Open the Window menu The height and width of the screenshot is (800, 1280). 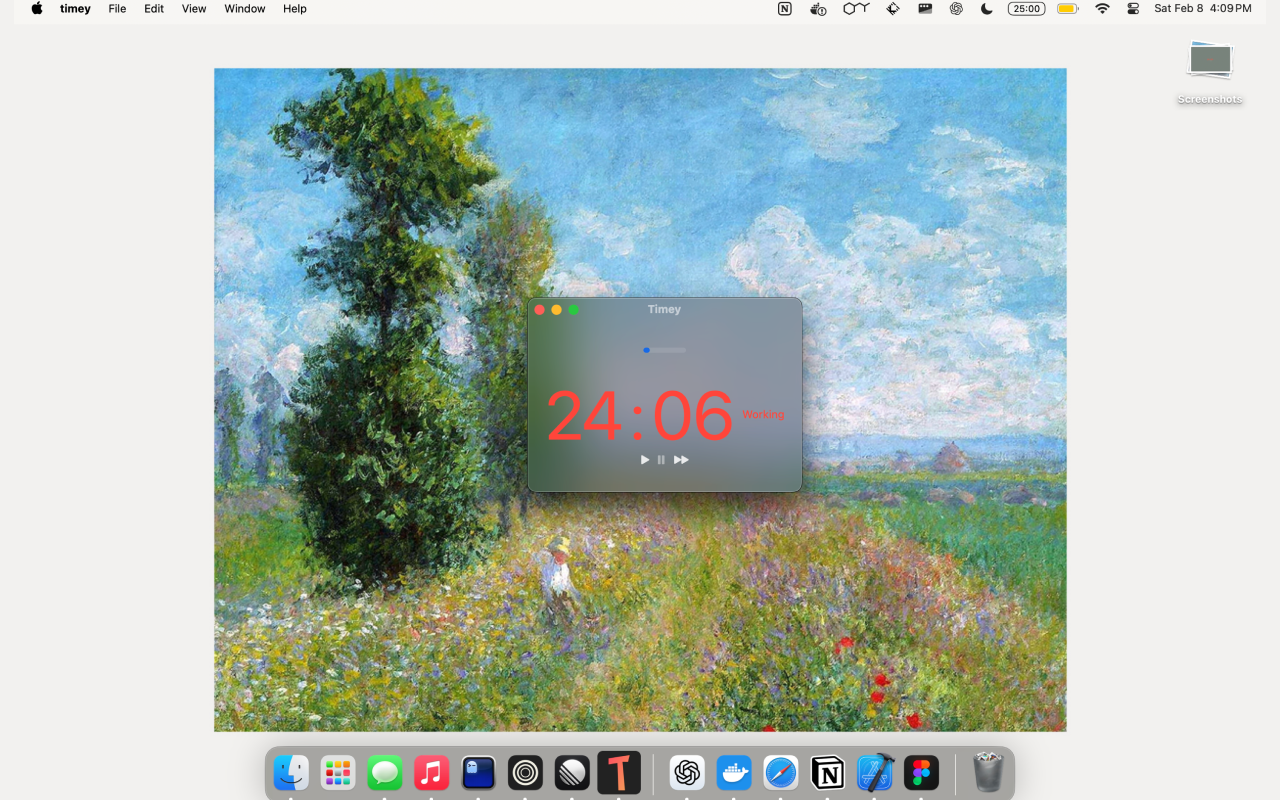[x=245, y=9]
